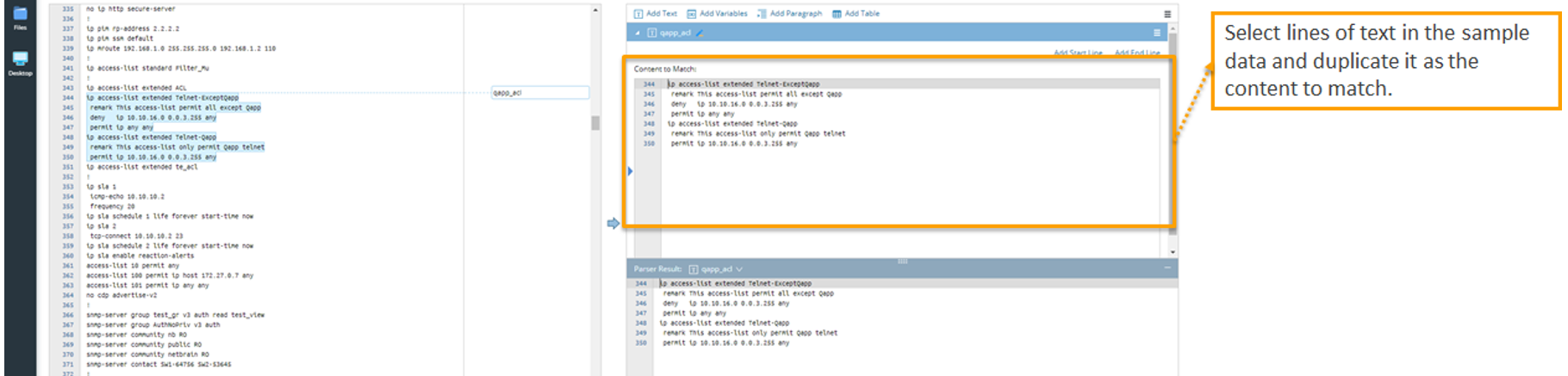Collapse the qapp_acl section triangle

click(638, 33)
